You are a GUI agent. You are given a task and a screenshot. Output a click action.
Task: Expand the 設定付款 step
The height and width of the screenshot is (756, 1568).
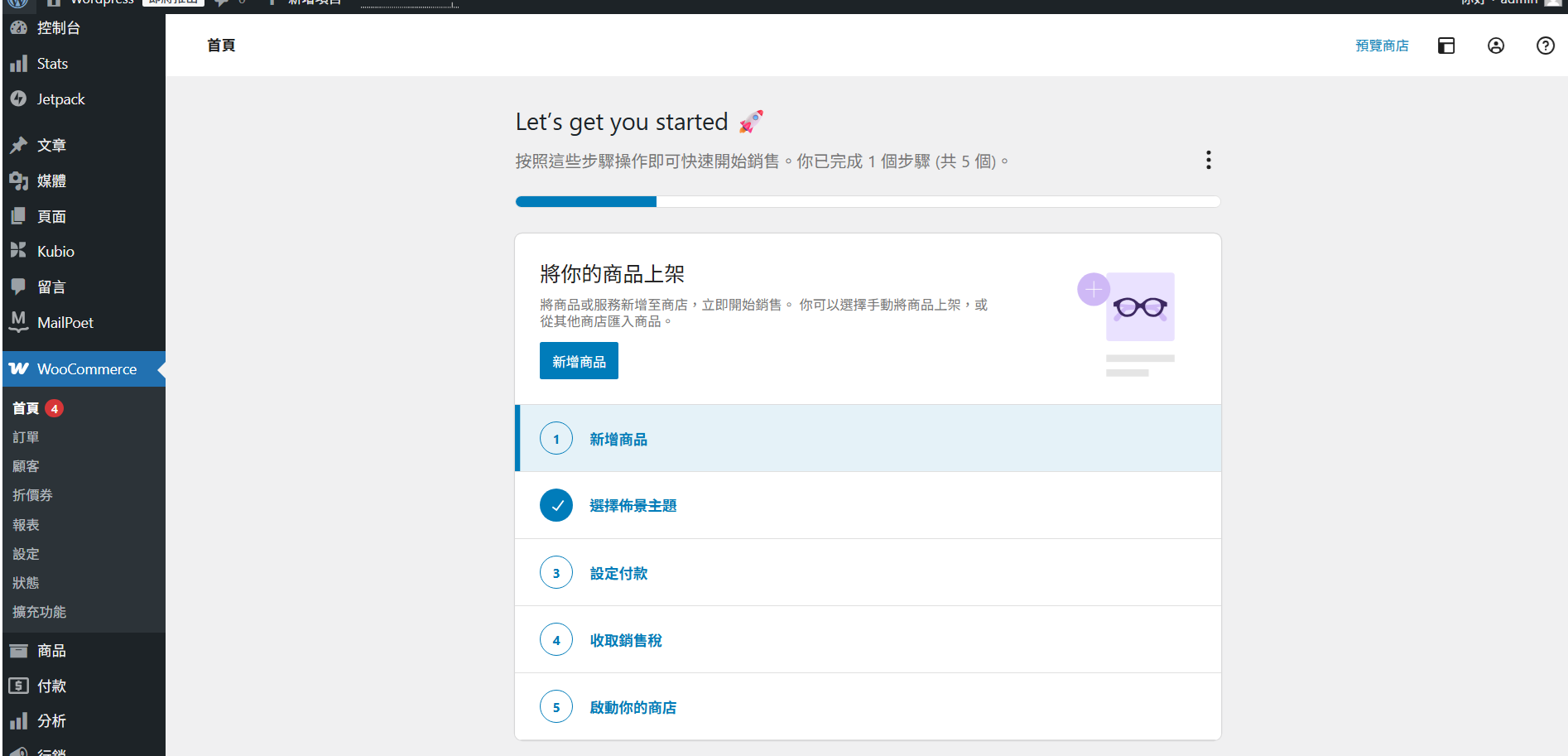click(618, 573)
